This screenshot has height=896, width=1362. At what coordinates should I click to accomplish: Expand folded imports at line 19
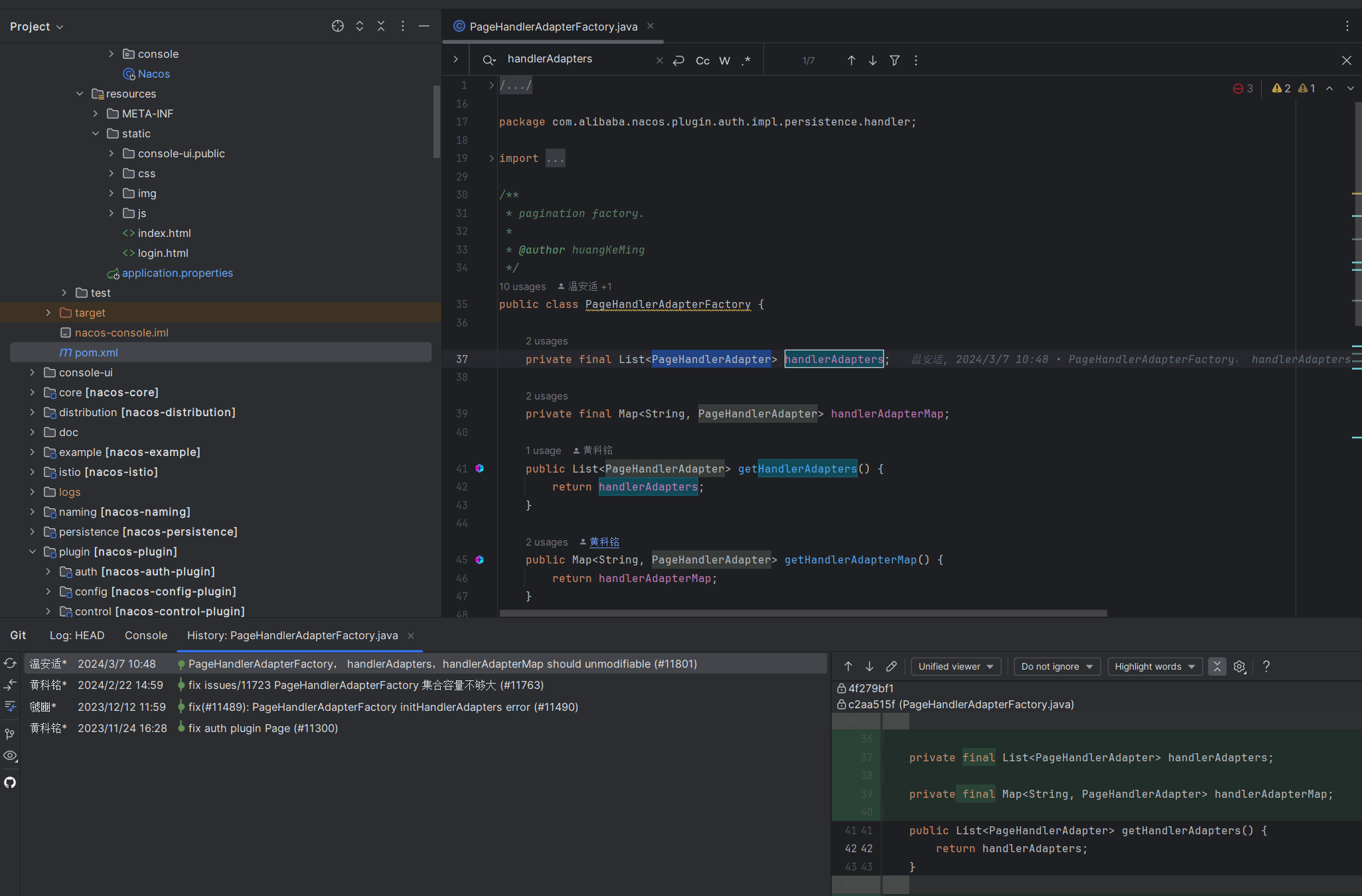click(491, 158)
